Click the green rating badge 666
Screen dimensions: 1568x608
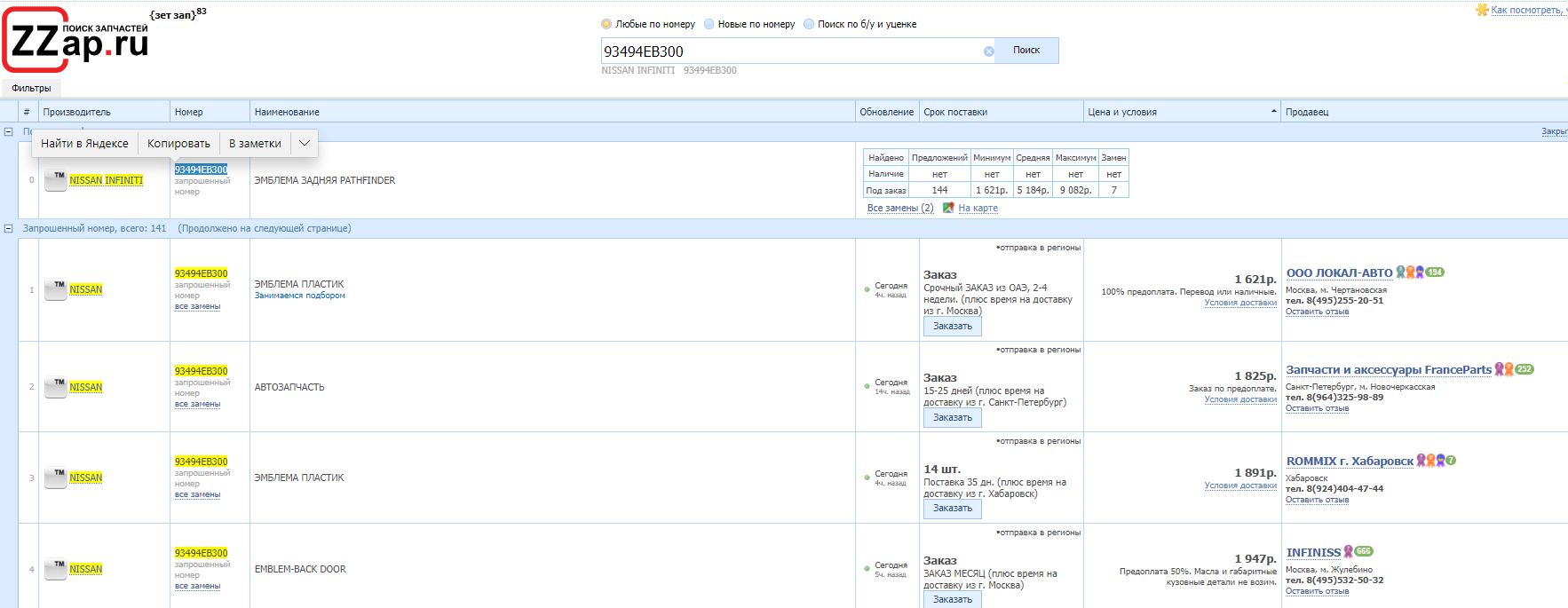tap(1364, 551)
